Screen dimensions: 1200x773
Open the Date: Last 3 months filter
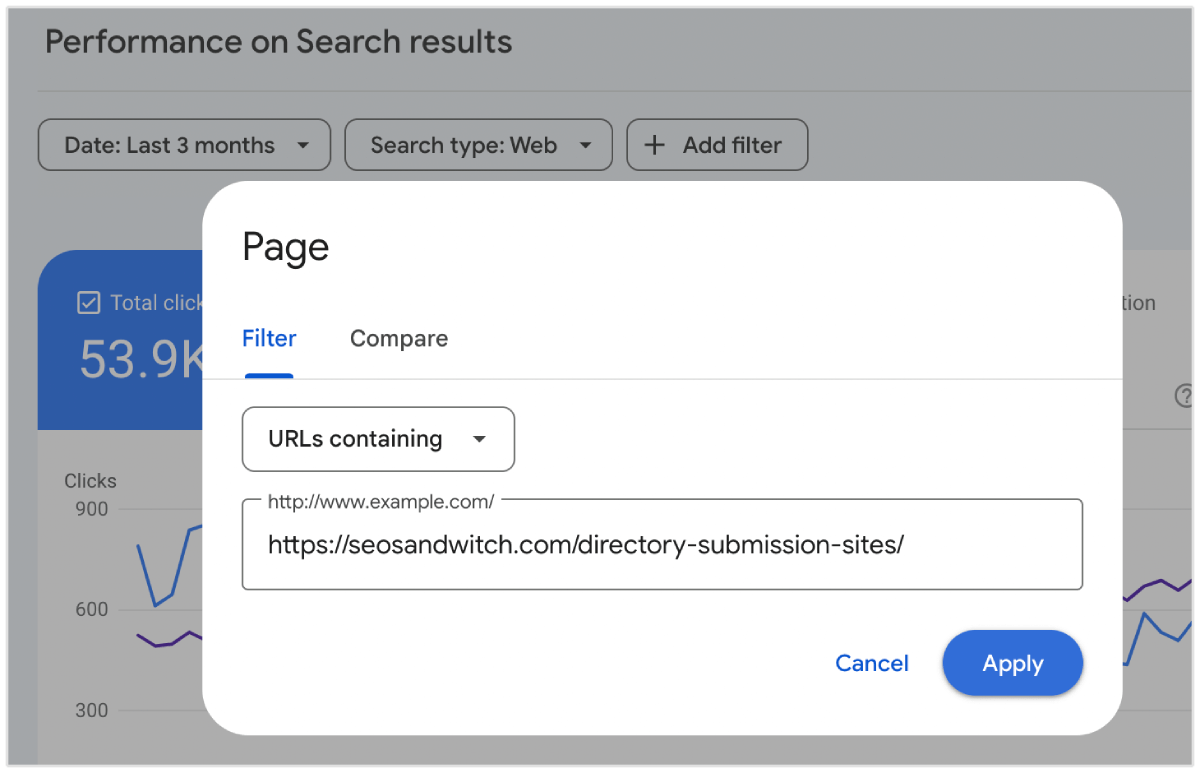170,146
